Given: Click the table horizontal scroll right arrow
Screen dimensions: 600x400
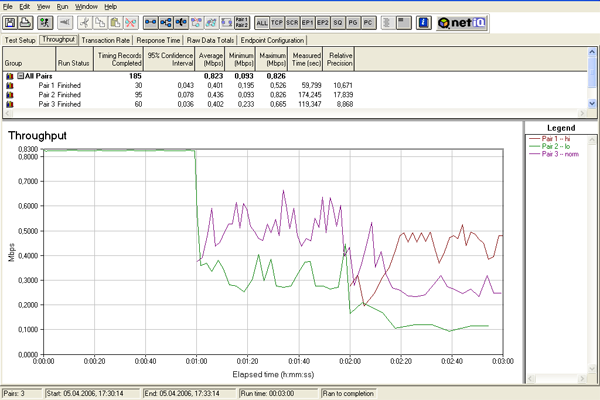Looking at the screenshot, I should [x=582, y=113].
